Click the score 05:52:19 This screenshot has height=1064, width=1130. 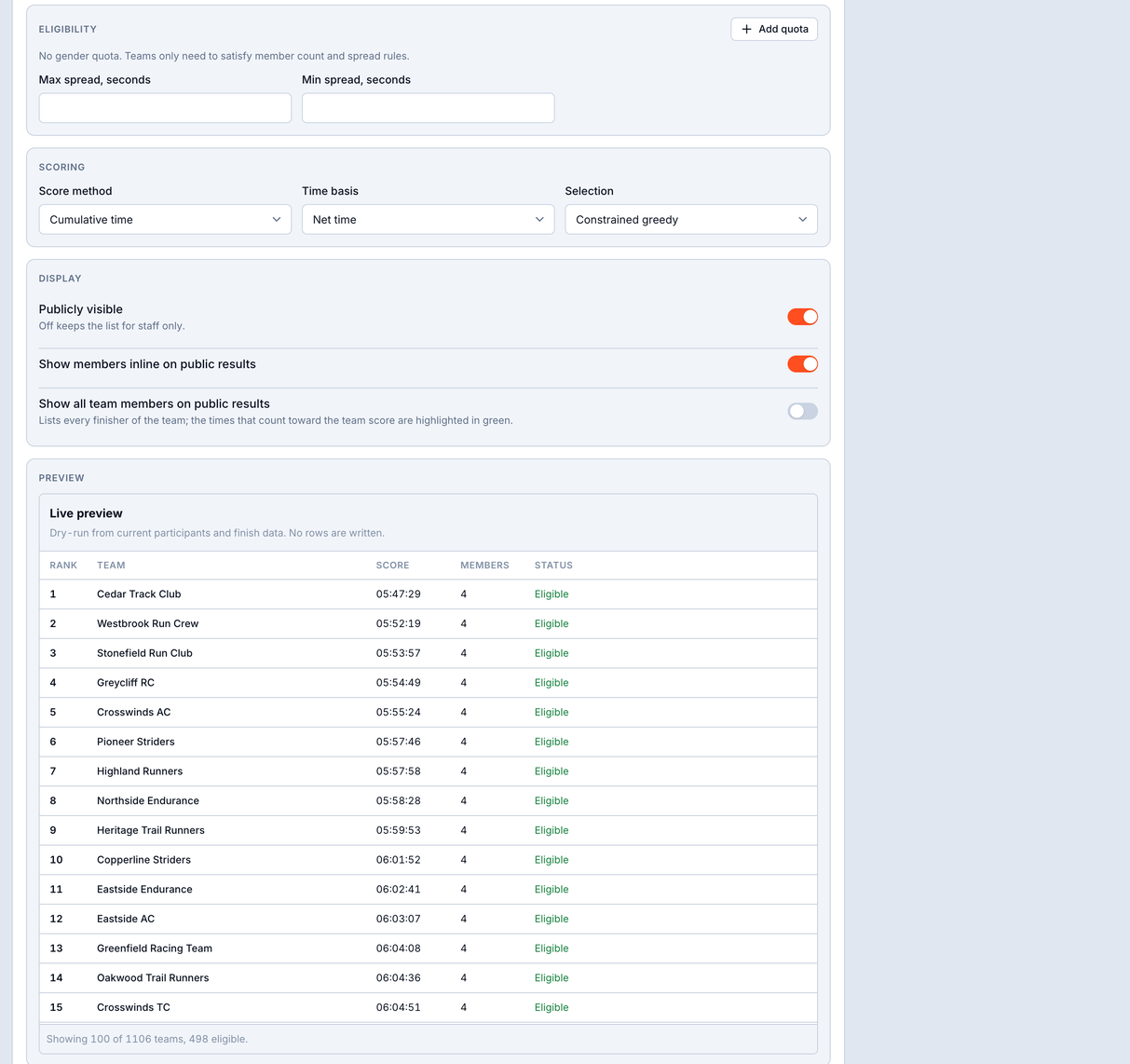click(399, 624)
